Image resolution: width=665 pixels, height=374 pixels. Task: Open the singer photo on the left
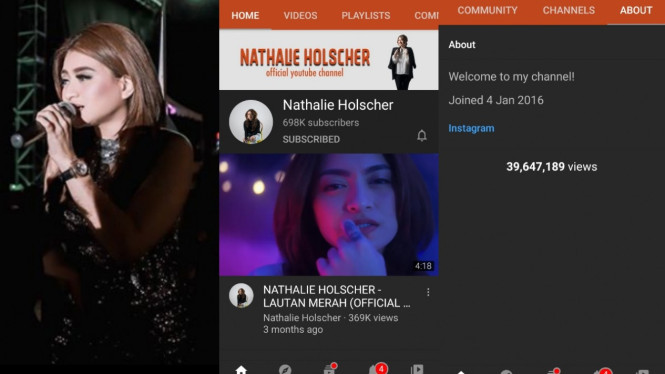[x=109, y=187]
